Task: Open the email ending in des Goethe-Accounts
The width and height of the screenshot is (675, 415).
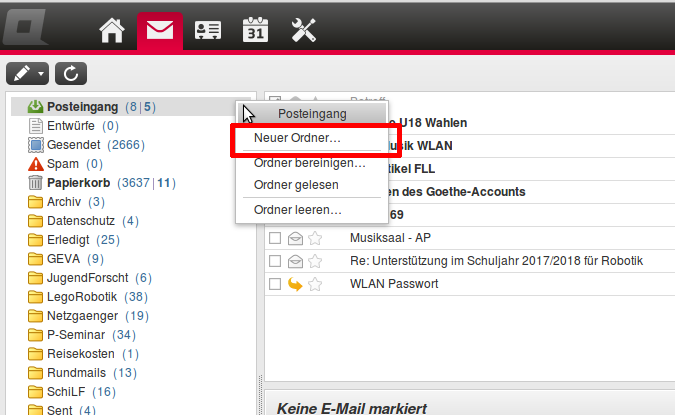Action: coord(457,192)
